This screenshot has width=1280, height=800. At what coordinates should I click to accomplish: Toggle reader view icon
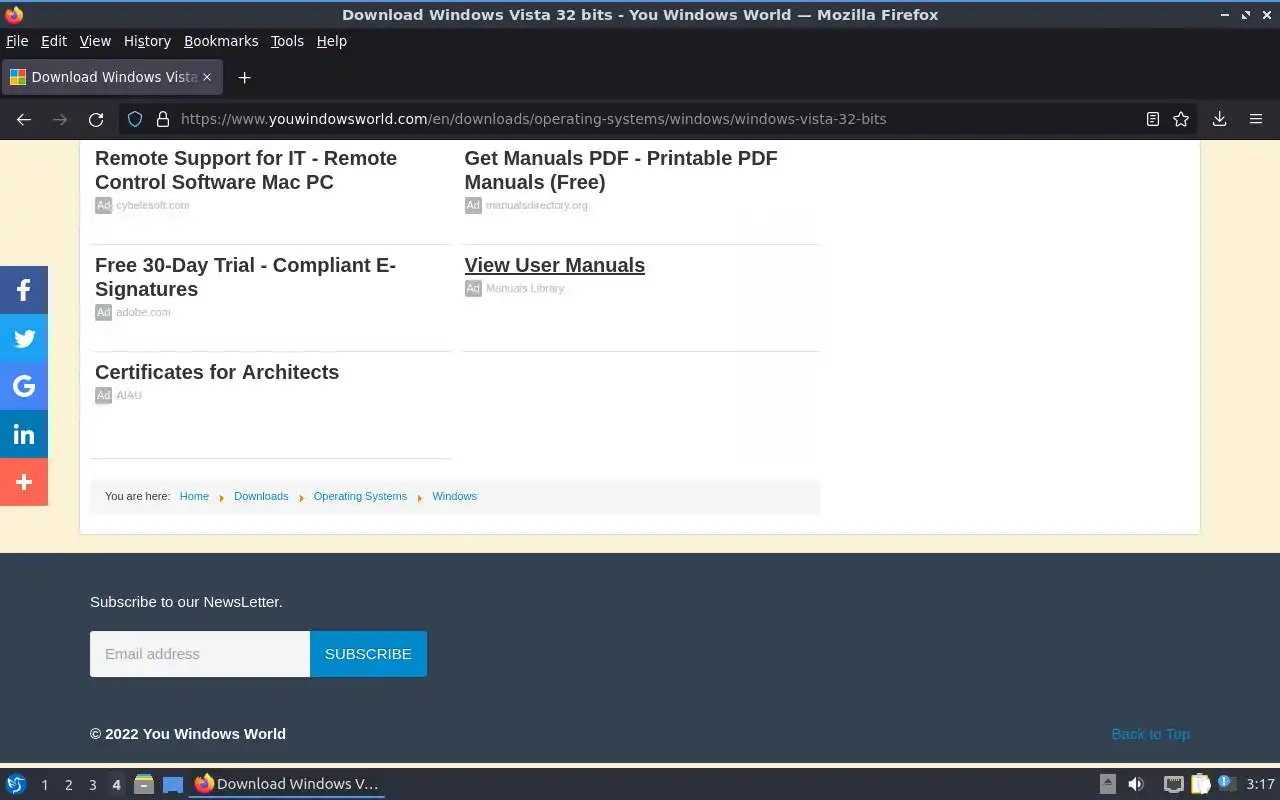coord(1153,119)
